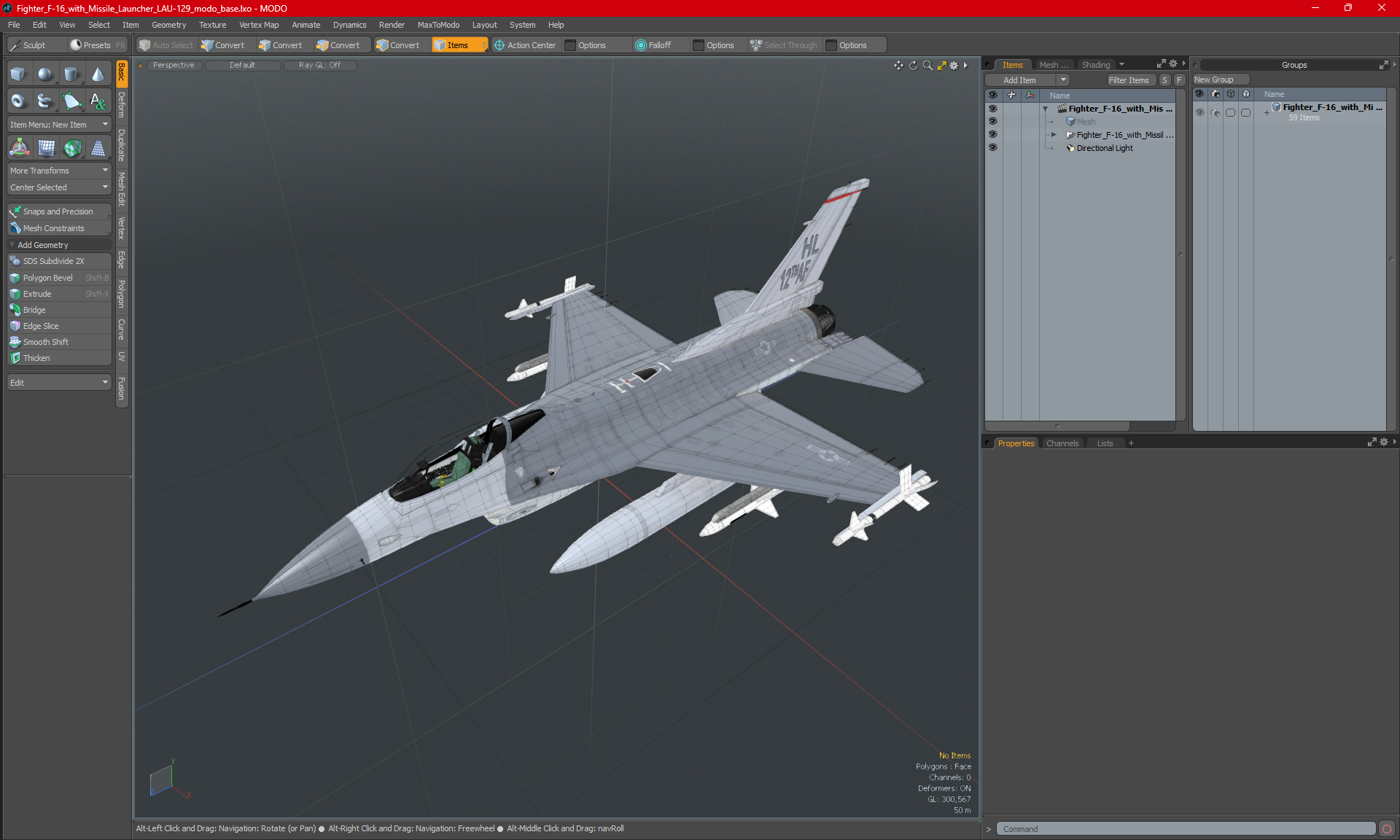Select the cylinder primitive tool
Viewport: 1400px width, 840px height.
pyautogui.click(x=71, y=74)
